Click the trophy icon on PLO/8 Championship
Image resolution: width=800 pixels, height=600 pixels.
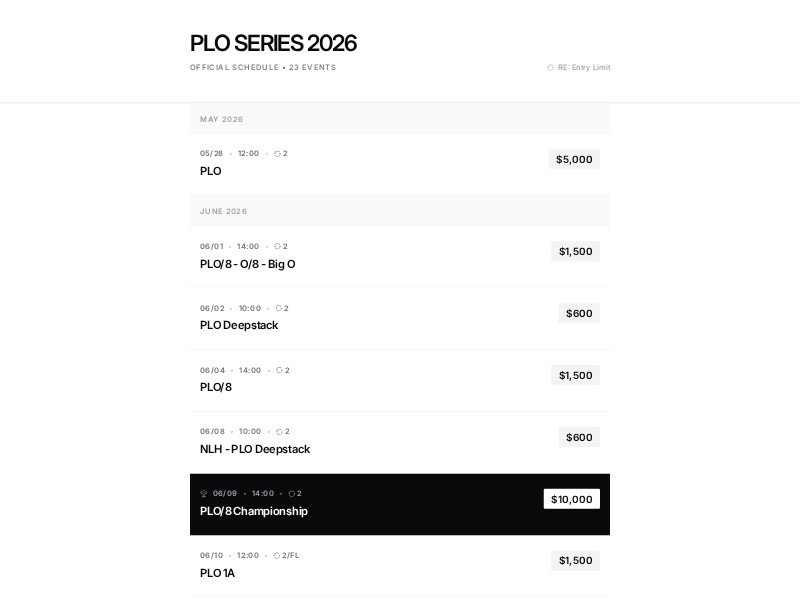point(204,493)
